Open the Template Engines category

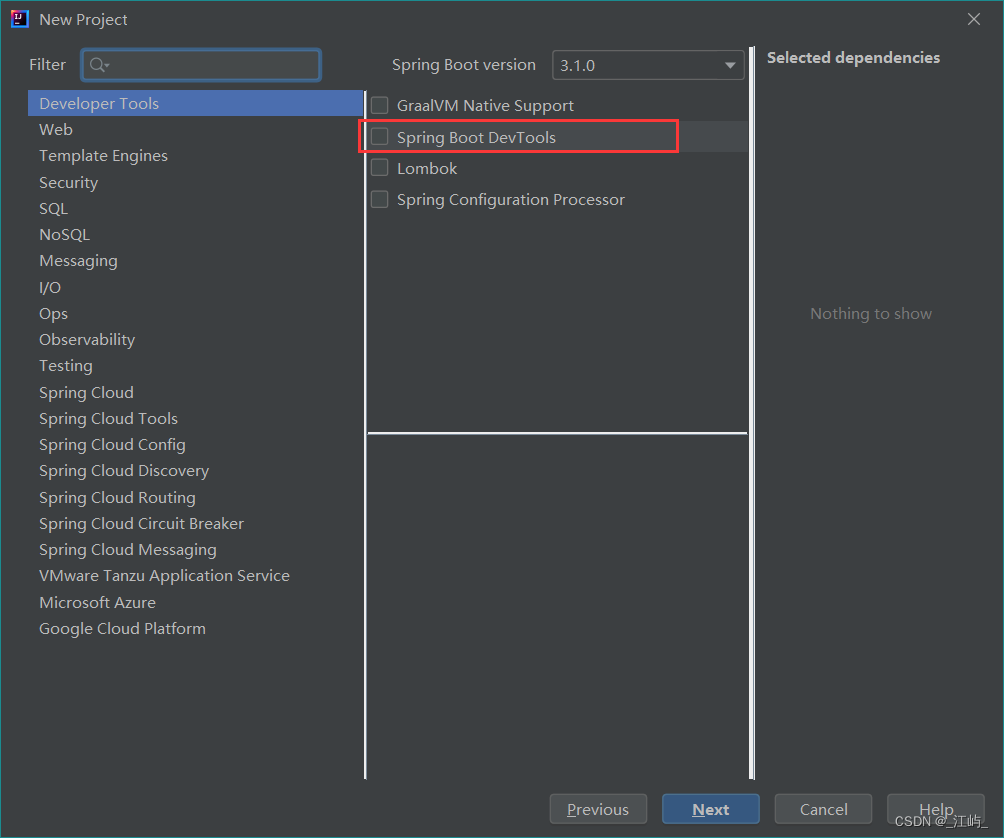(x=195, y=156)
